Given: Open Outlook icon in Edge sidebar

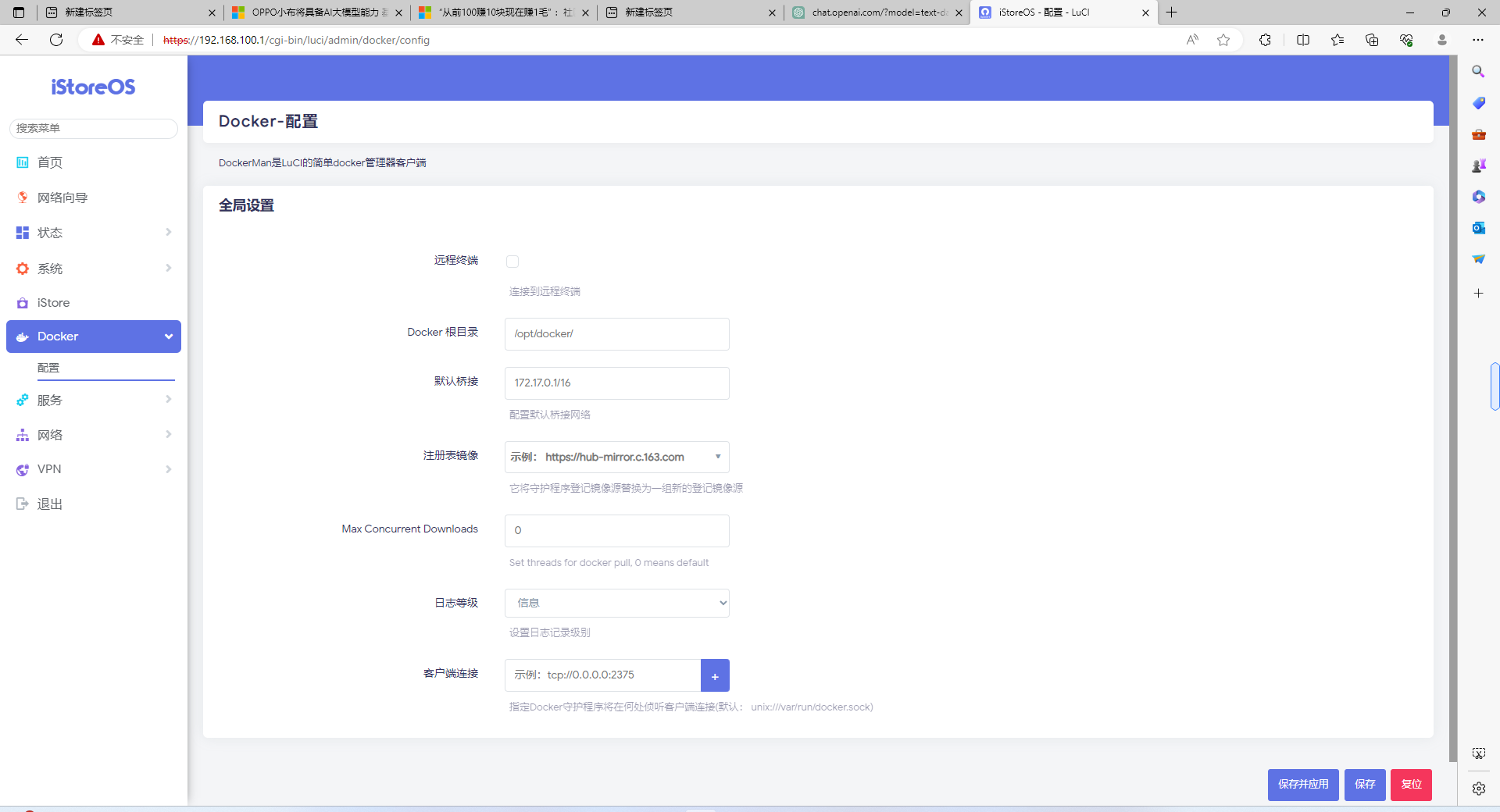Looking at the screenshot, I should tap(1478, 228).
